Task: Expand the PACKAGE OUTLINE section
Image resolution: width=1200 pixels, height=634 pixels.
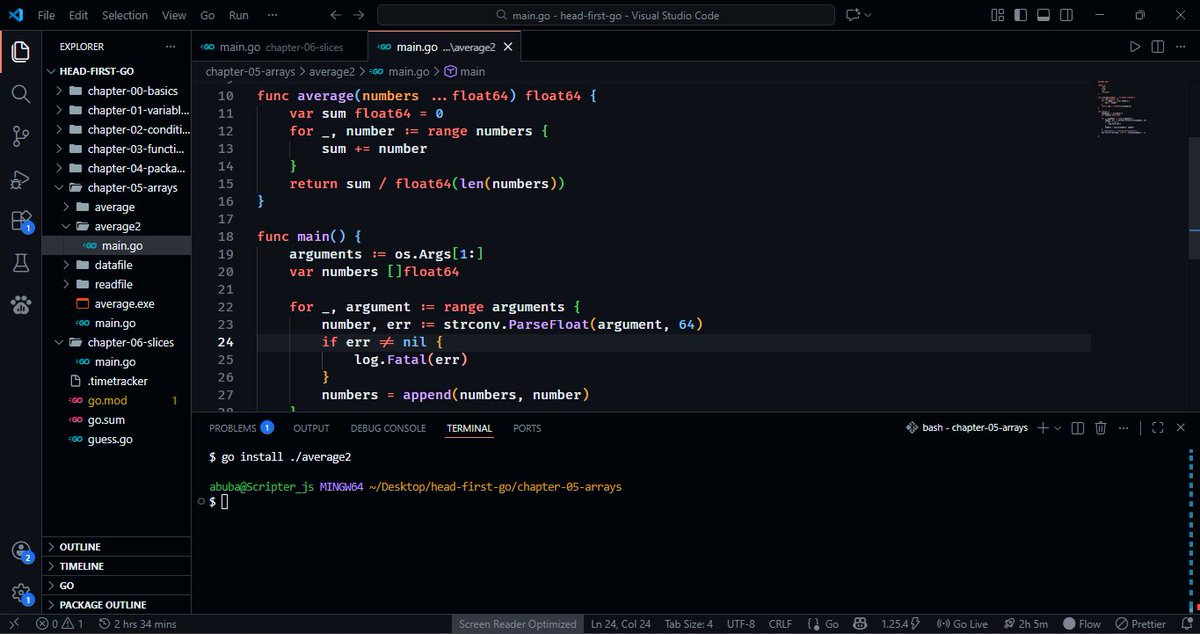Action: pos(117,605)
